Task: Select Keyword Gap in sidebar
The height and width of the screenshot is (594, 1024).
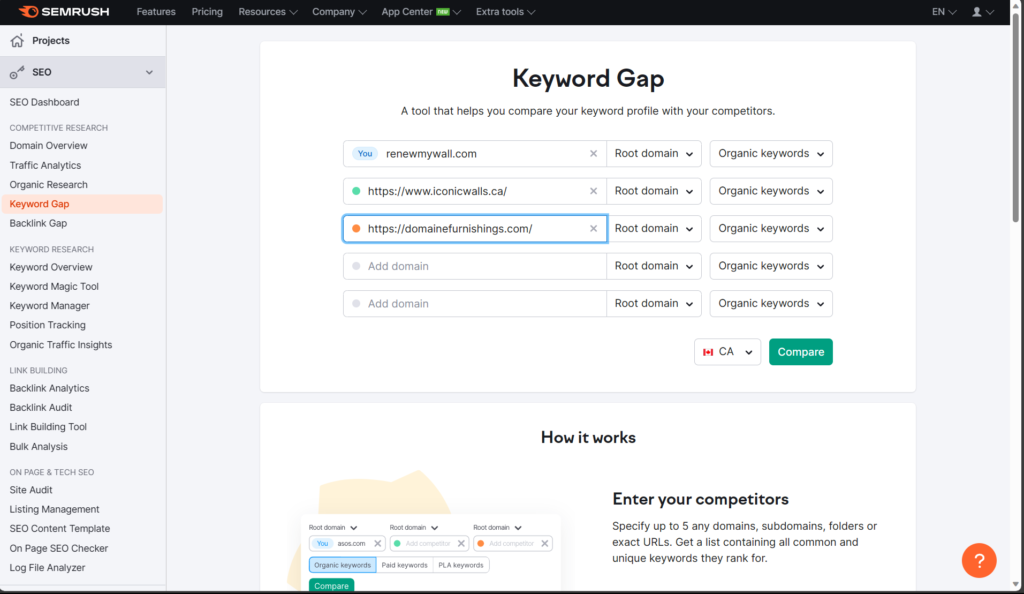Action: (x=82, y=204)
